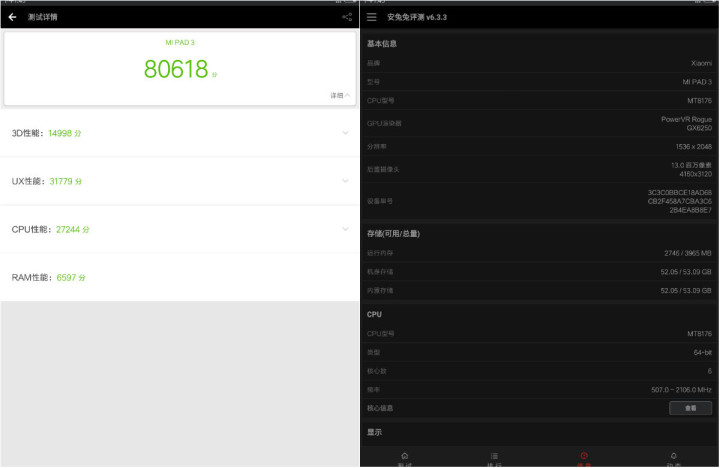Click the CPU性能 score 27244
This screenshot has width=720, height=468.
68,229
